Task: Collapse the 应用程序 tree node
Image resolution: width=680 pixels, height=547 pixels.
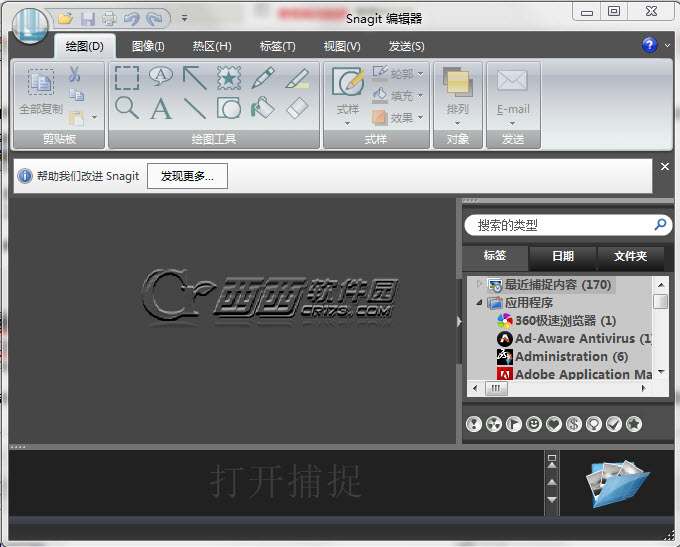Action: pos(479,303)
